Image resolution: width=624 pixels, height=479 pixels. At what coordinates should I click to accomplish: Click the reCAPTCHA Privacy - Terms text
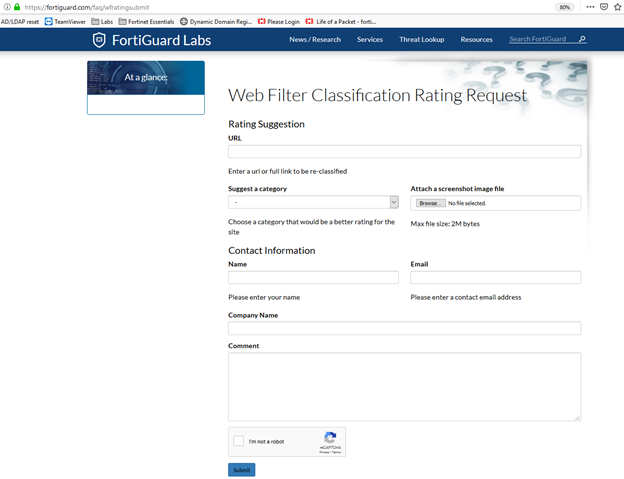(330, 452)
